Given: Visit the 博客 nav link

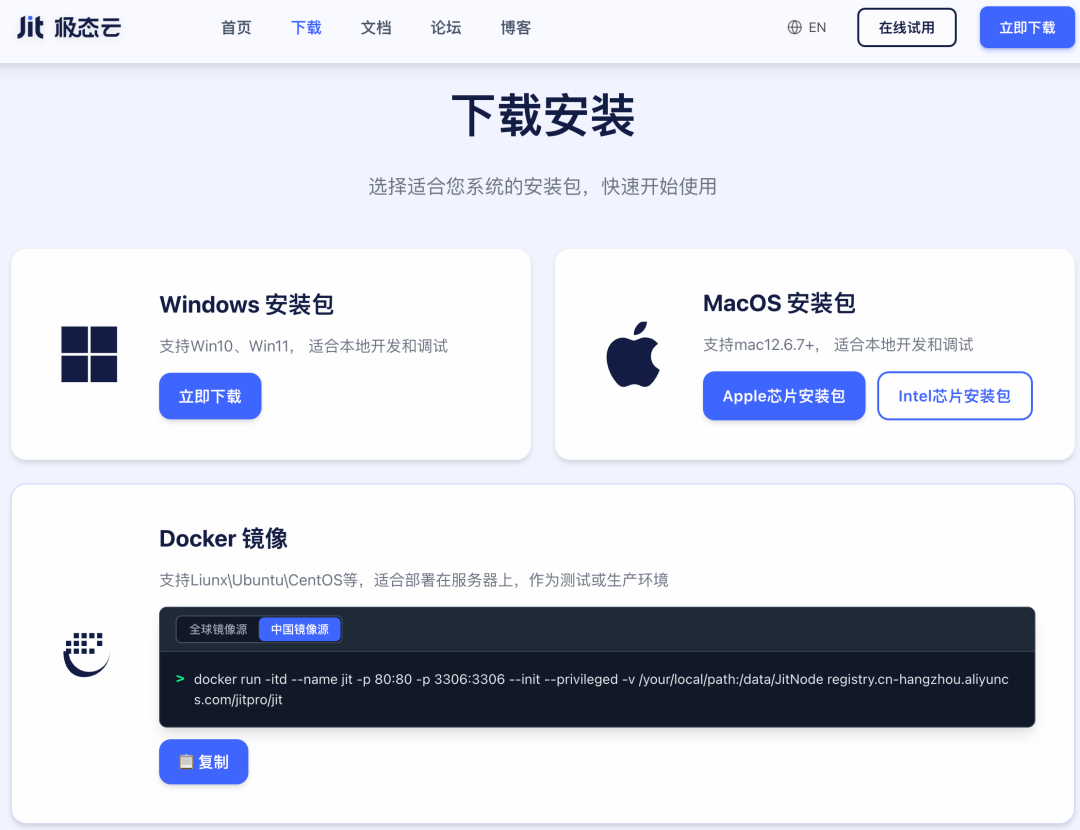Looking at the screenshot, I should coord(515,28).
